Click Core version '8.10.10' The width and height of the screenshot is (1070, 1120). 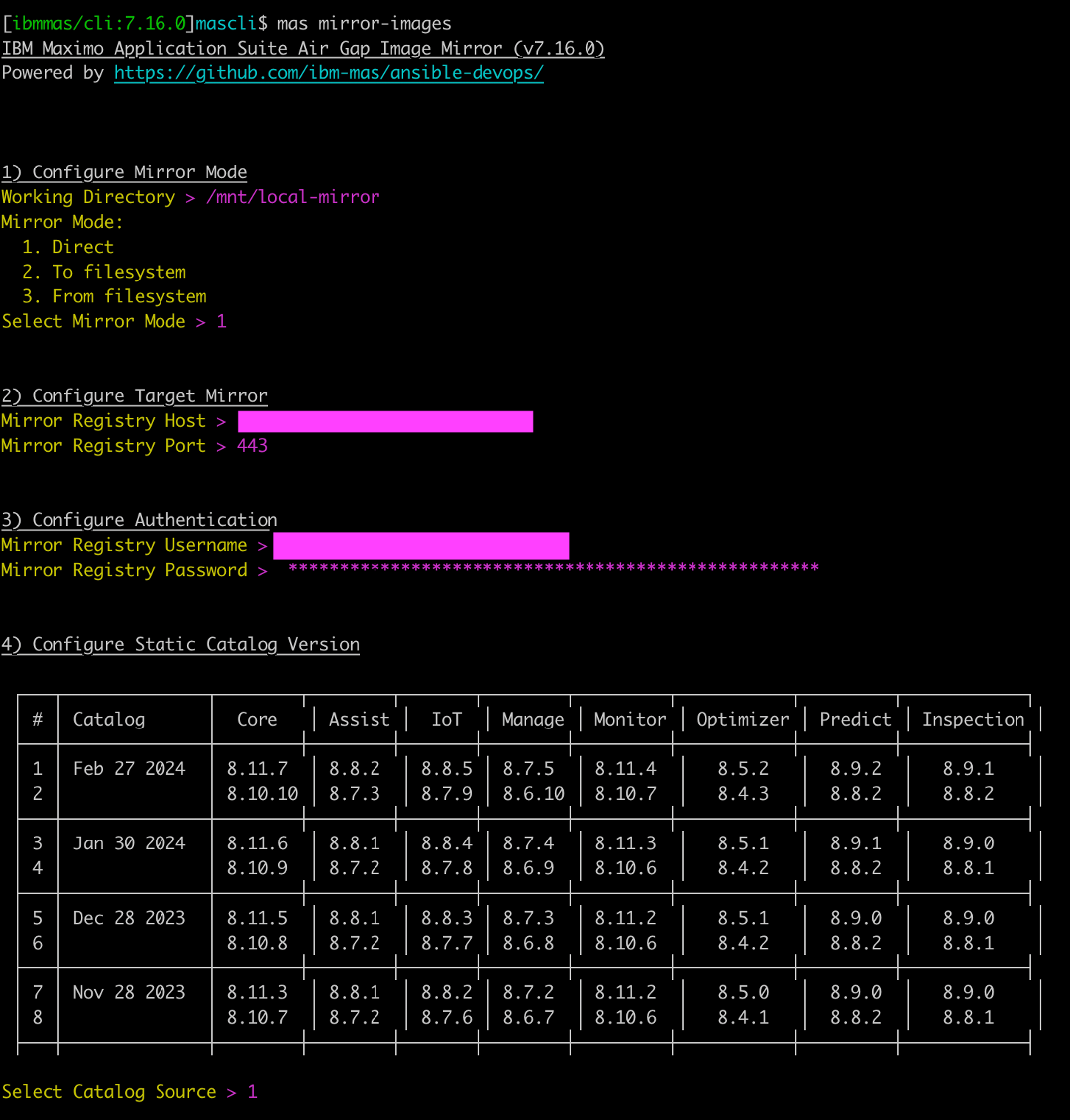click(263, 794)
